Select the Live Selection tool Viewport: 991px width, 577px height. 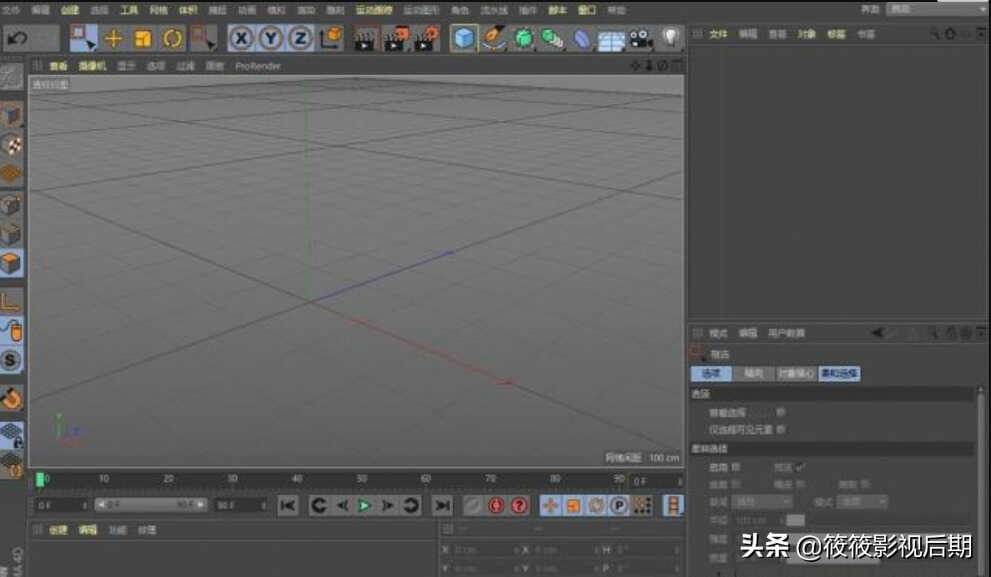83,39
